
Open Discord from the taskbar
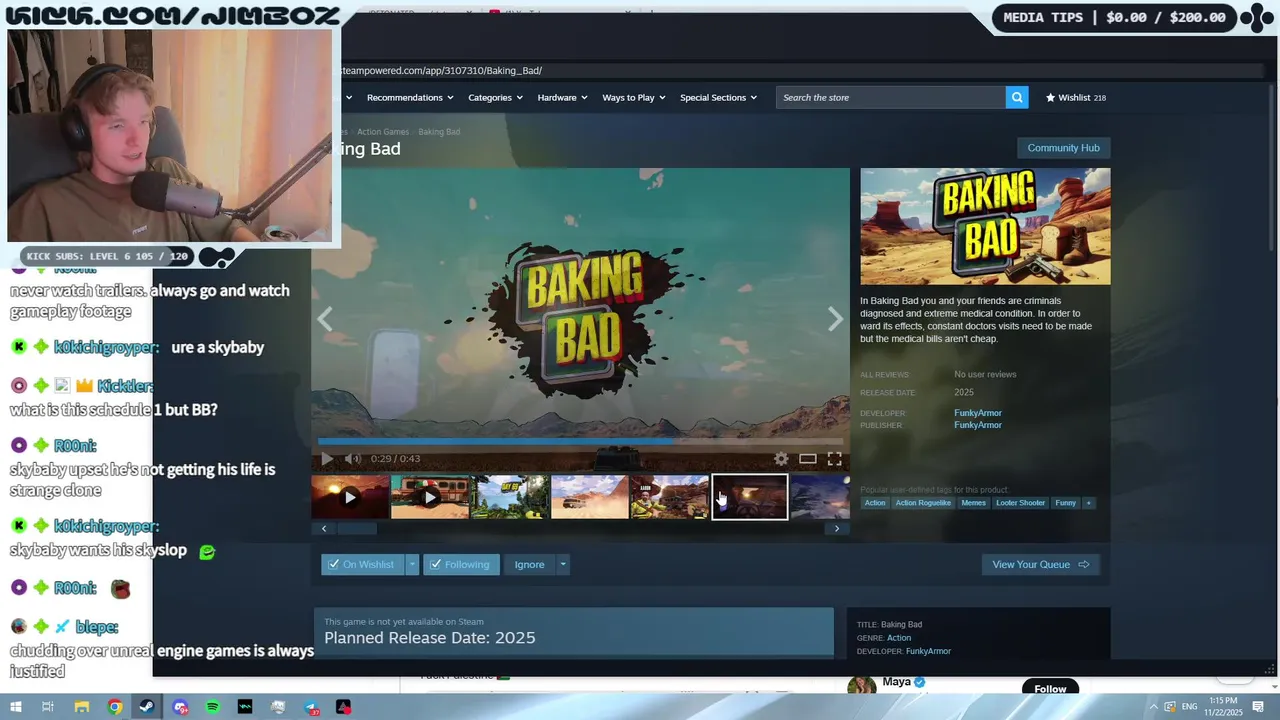pos(180,707)
